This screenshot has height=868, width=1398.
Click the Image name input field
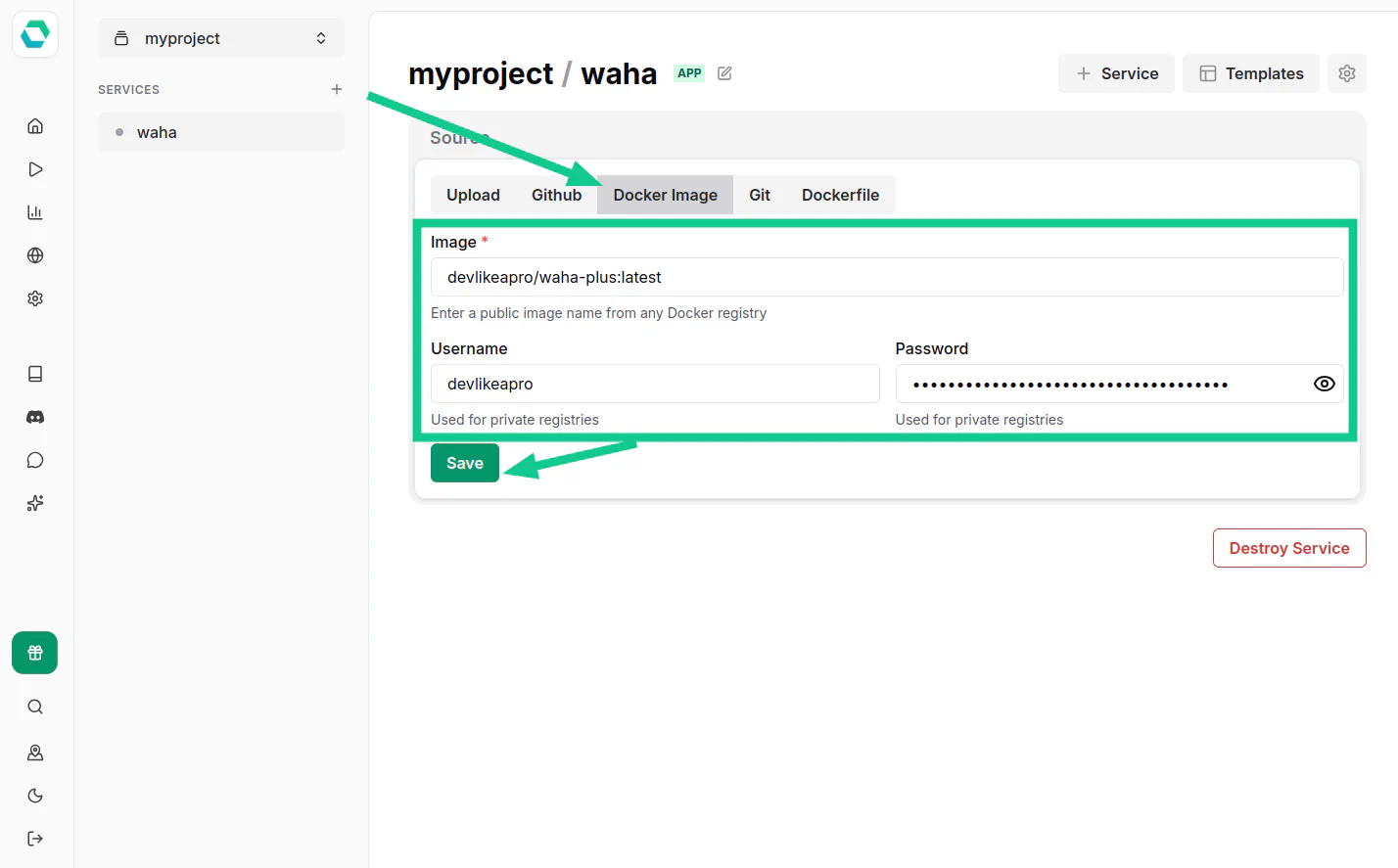point(886,277)
